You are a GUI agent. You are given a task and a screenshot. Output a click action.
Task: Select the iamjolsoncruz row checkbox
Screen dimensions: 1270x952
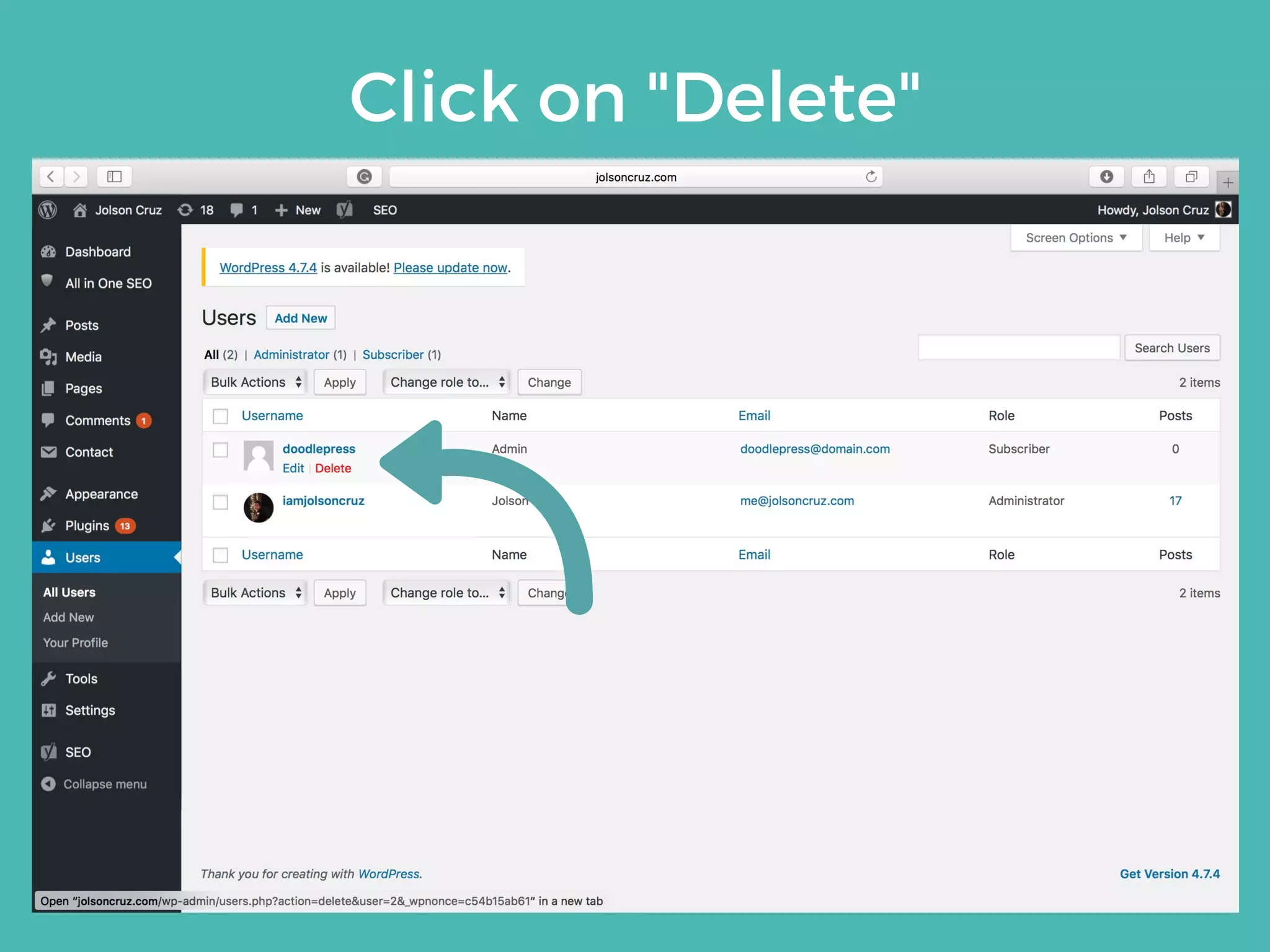pos(220,501)
